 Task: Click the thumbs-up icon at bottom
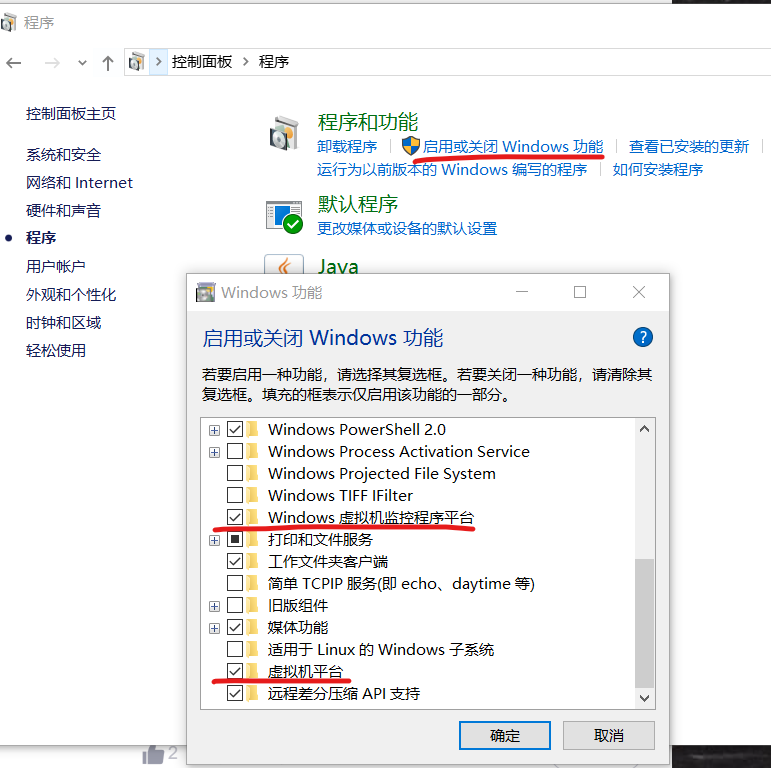(153, 754)
